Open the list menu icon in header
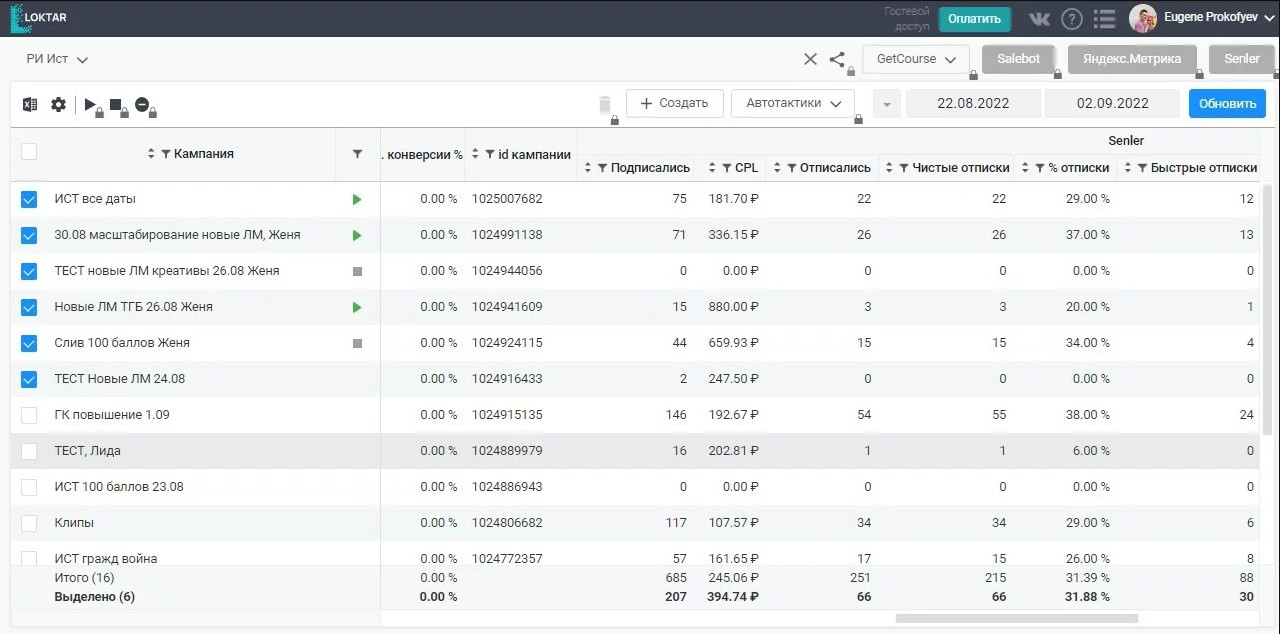The height and width of the screenshot is (634, 1280). [1104, 18]
